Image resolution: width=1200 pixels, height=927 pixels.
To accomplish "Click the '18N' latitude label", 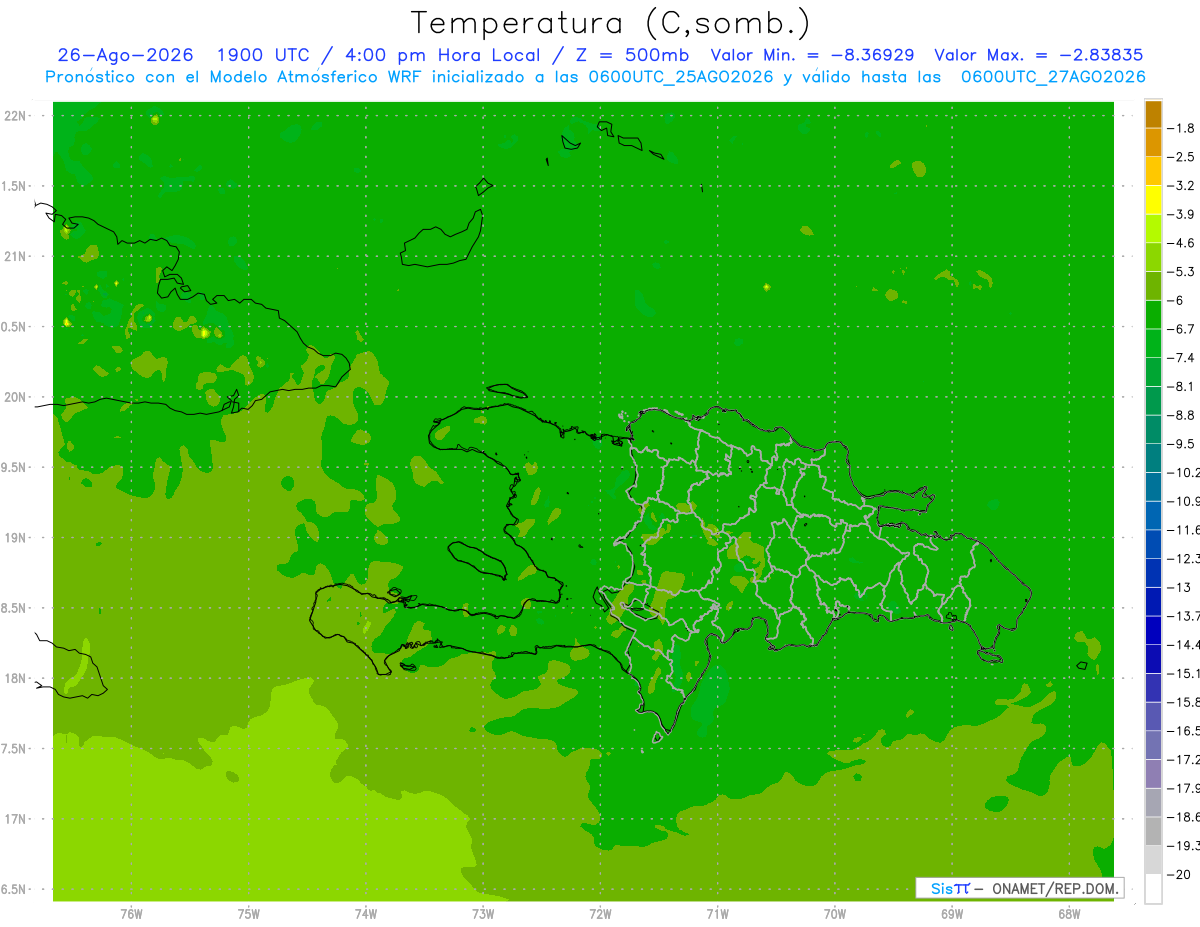I will pos(17,678).
